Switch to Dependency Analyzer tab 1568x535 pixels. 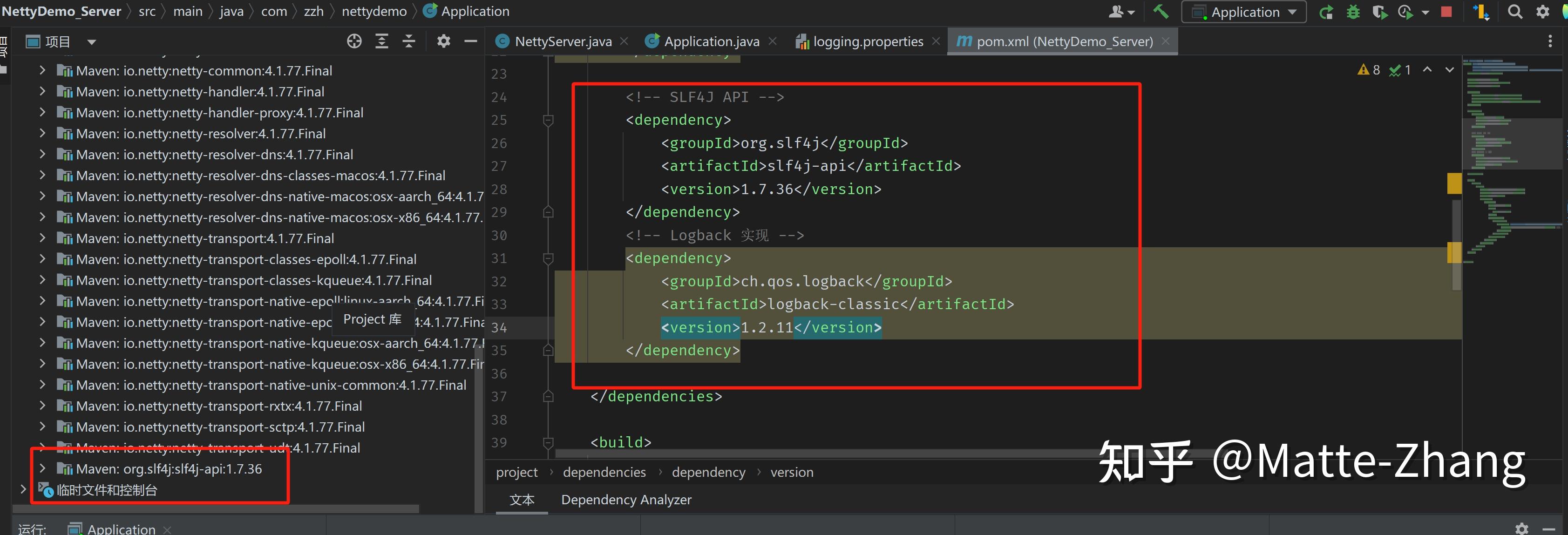626,500
